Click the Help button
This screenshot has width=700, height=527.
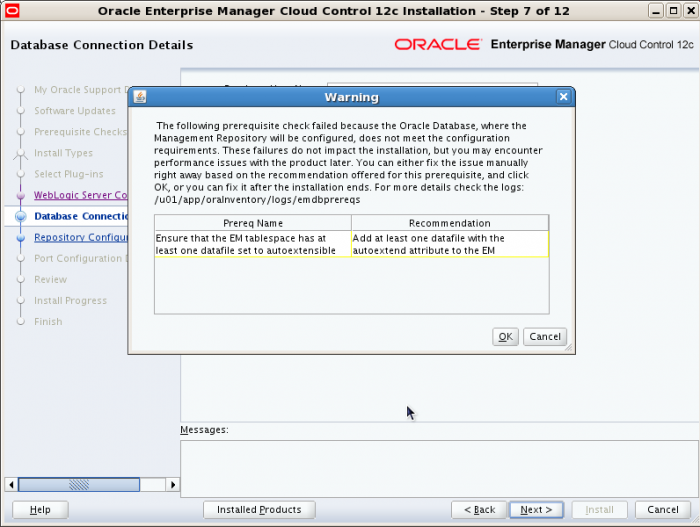(40, 510)
